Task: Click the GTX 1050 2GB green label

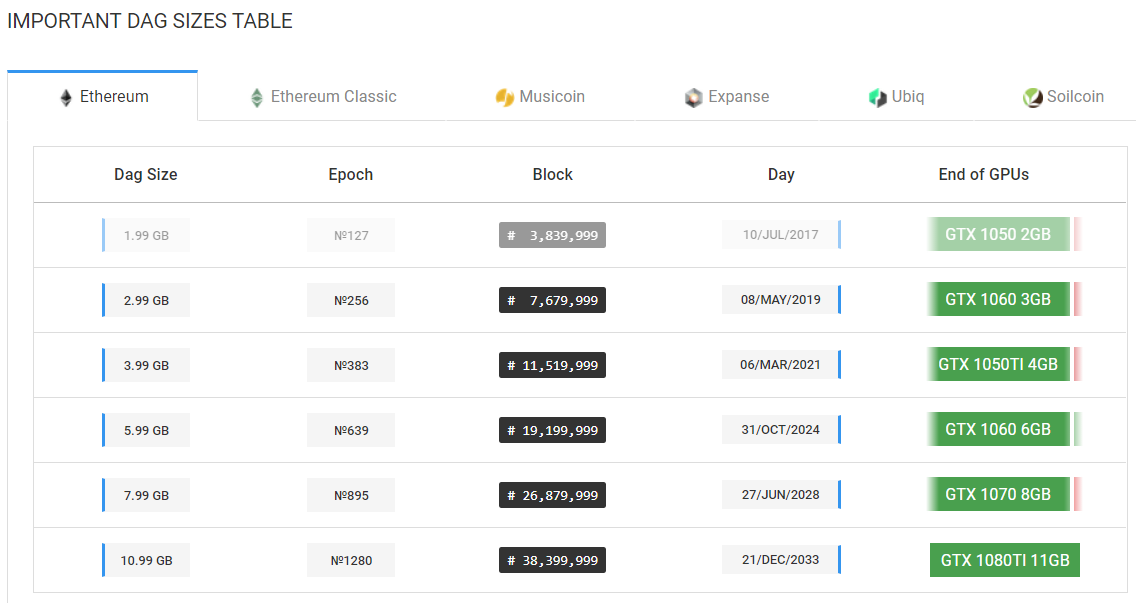Action: pyautogui.click(x=998, y=234)
